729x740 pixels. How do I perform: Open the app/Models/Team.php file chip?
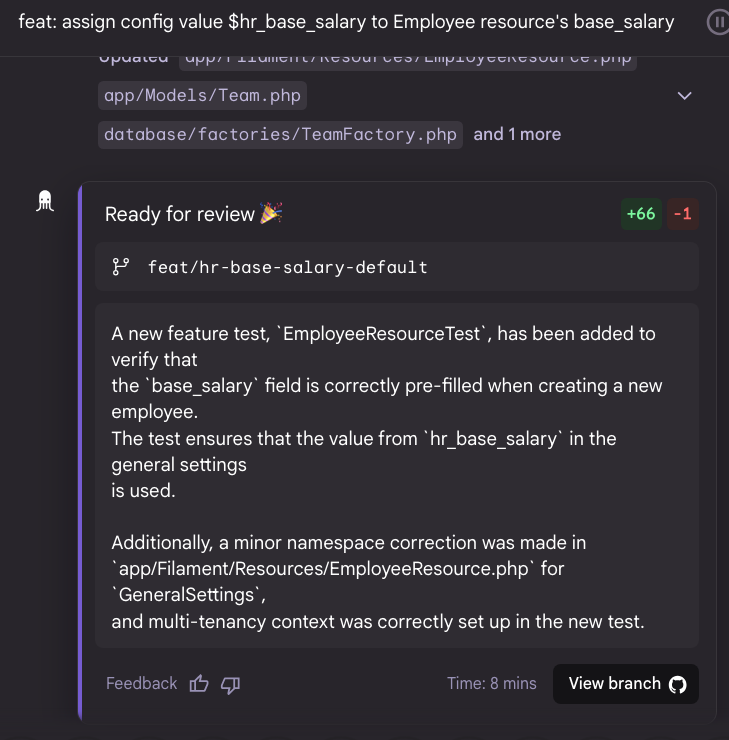[x=202, y=96]
